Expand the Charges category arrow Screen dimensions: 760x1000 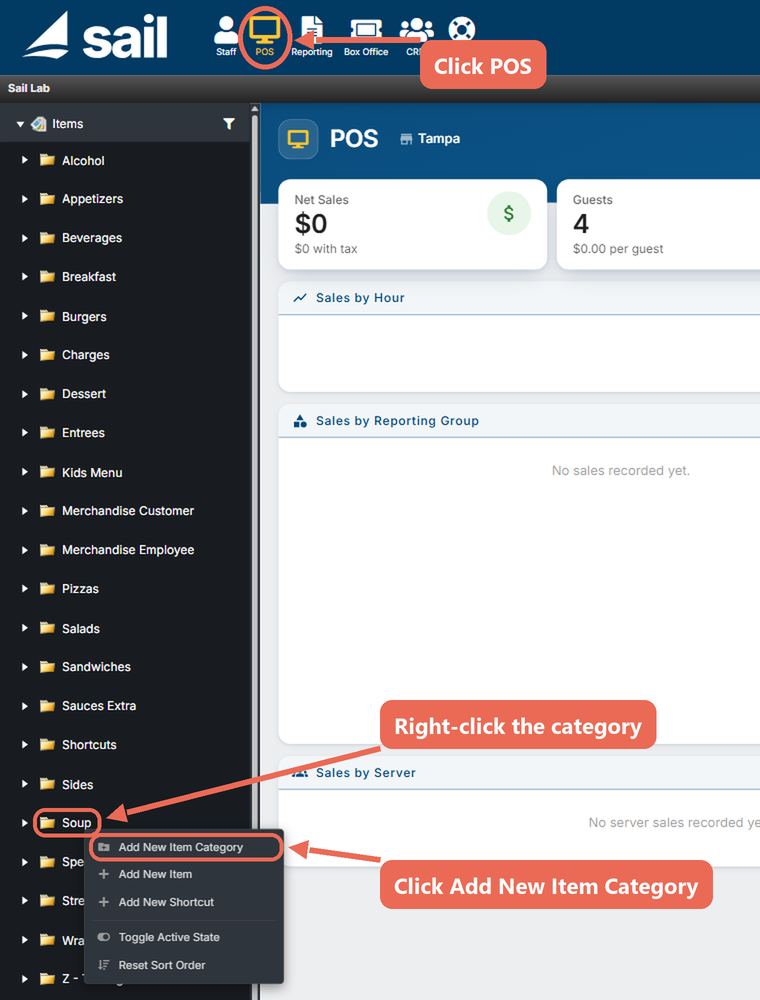(25, 355)
